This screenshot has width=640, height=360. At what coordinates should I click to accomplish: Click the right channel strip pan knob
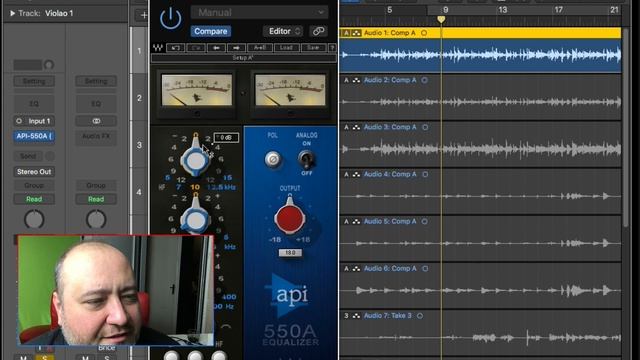click(x=96, y=220)
